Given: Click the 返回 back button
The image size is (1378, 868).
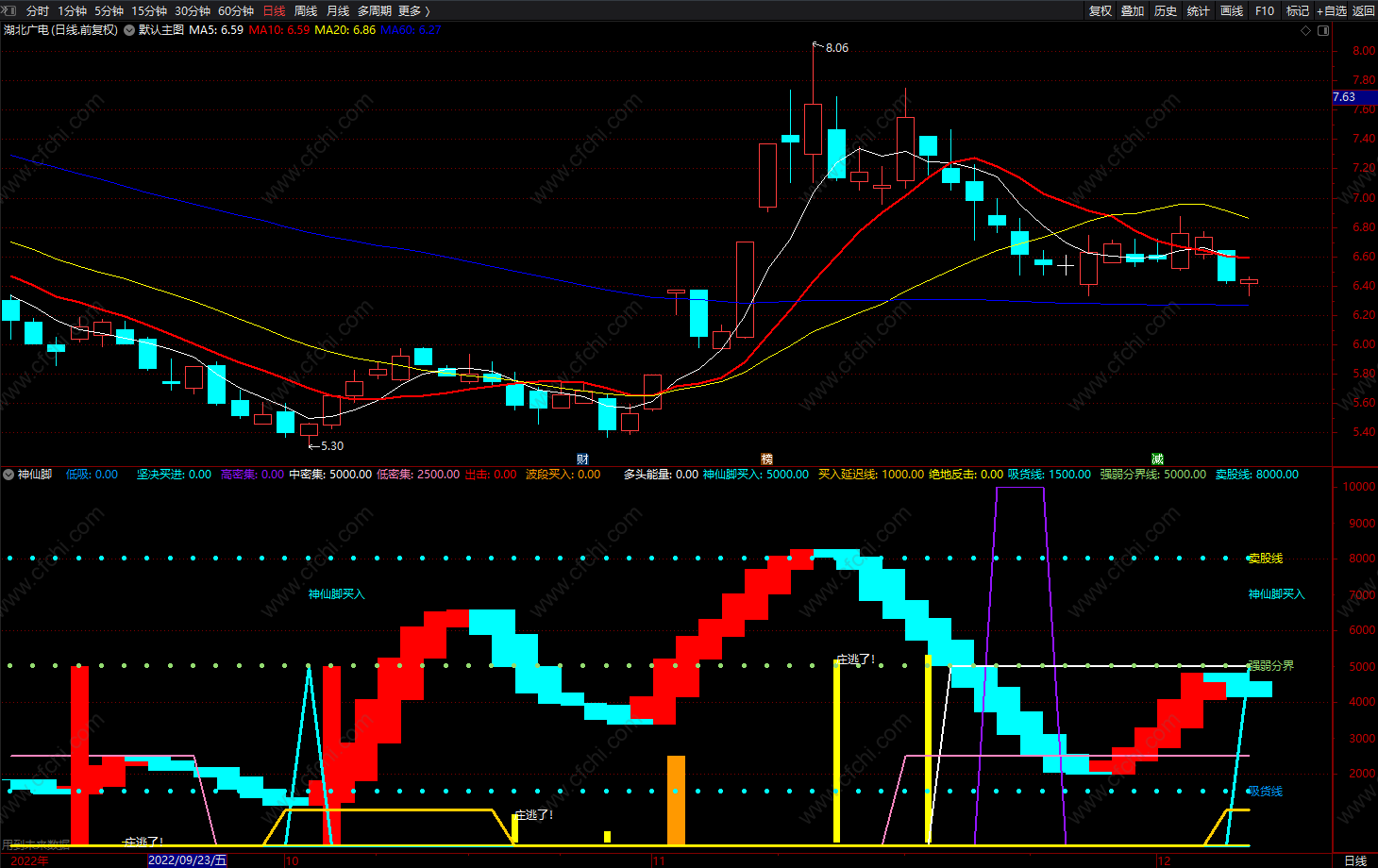Looking at the screenshot, I should pos(1364,10).
